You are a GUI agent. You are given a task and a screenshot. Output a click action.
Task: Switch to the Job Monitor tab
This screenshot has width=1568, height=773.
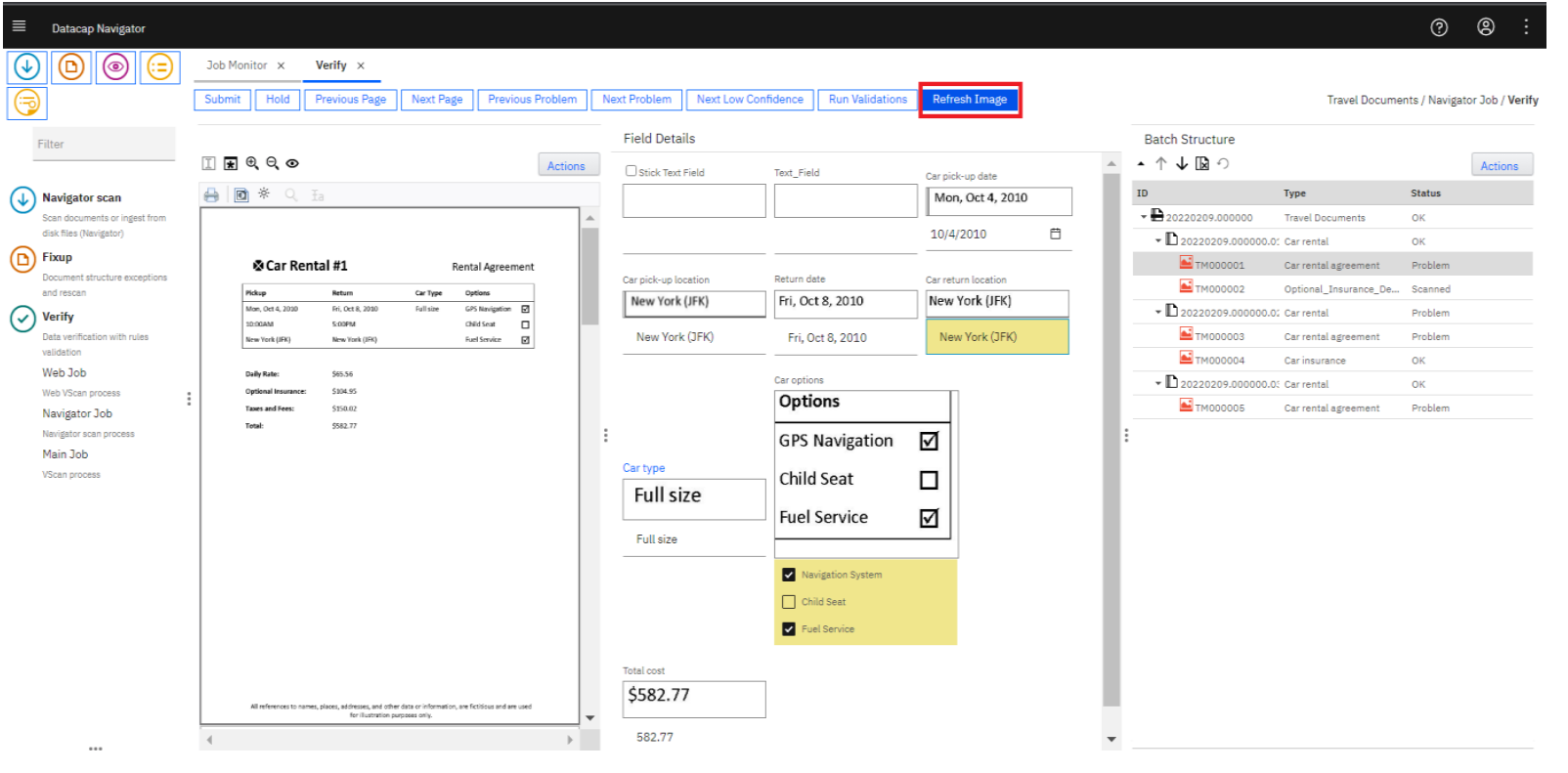click(x=237, y=65)
